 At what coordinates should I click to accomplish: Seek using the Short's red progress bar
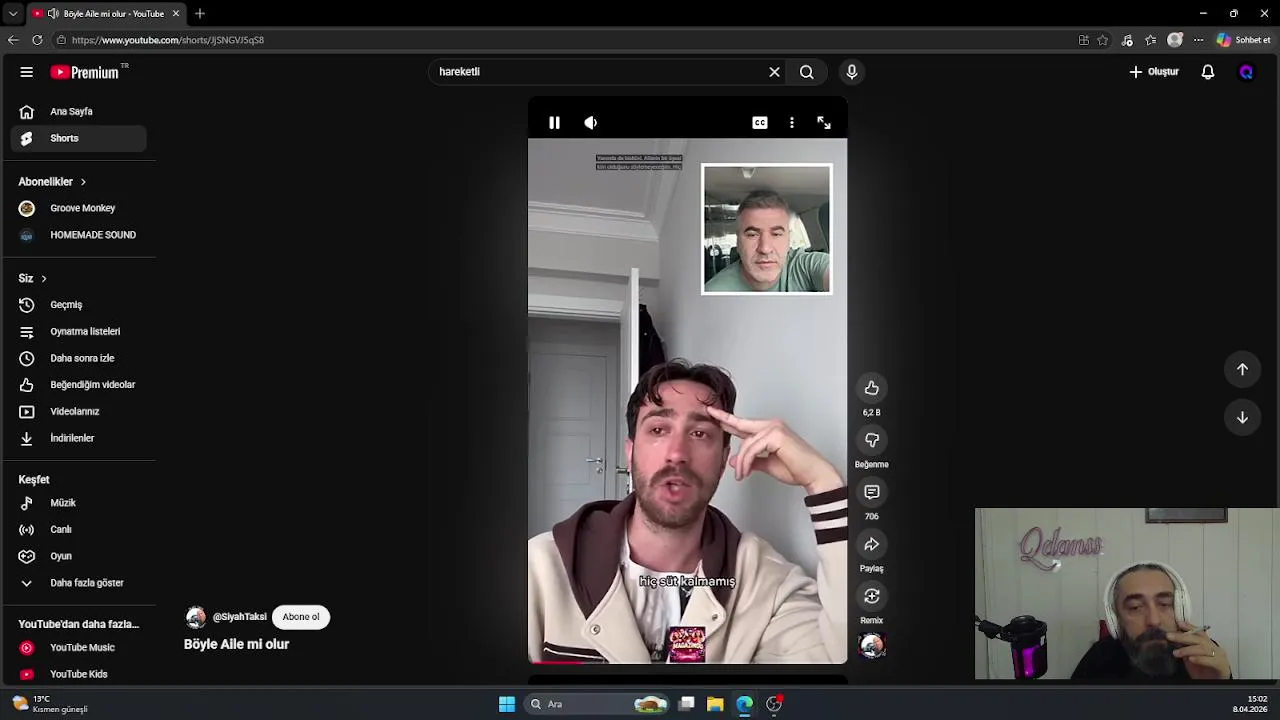pos(688,662)
